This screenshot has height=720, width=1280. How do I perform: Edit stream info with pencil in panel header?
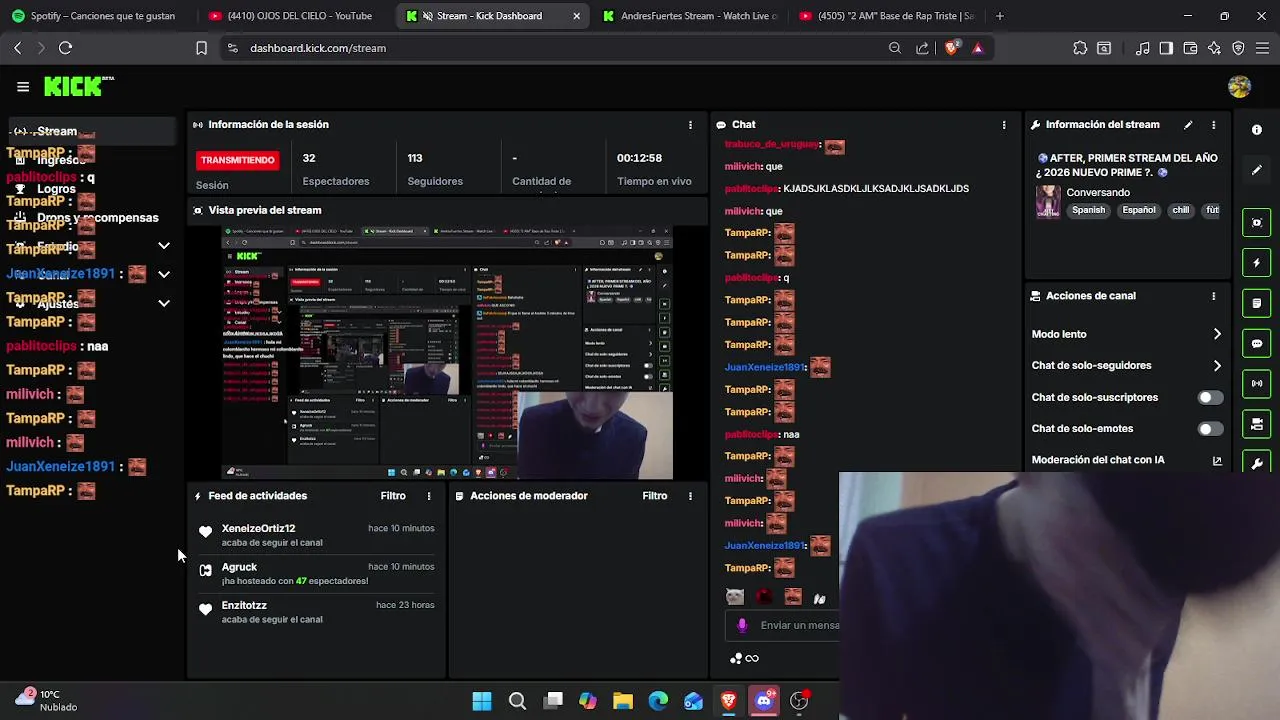[1188, 125]
